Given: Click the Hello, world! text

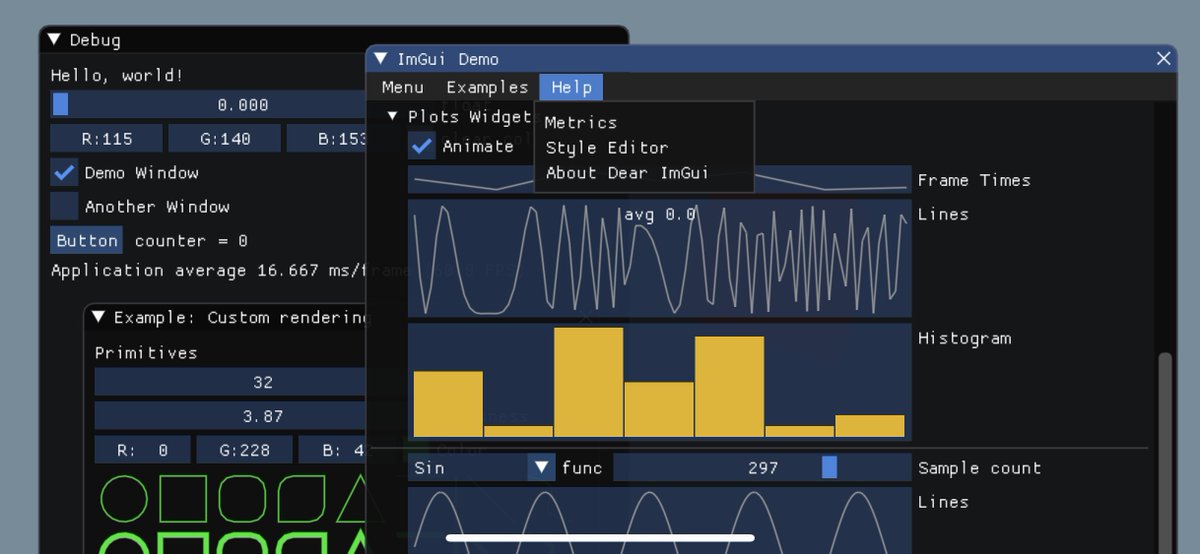Looking at the screenshot, I should pyautogui.click(x=117, y=75).
